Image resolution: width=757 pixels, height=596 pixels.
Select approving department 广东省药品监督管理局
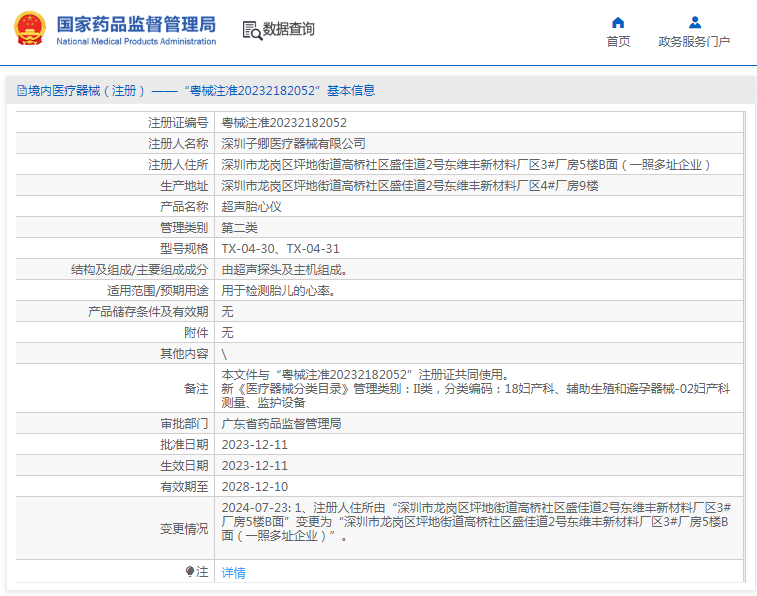[281, 424]
